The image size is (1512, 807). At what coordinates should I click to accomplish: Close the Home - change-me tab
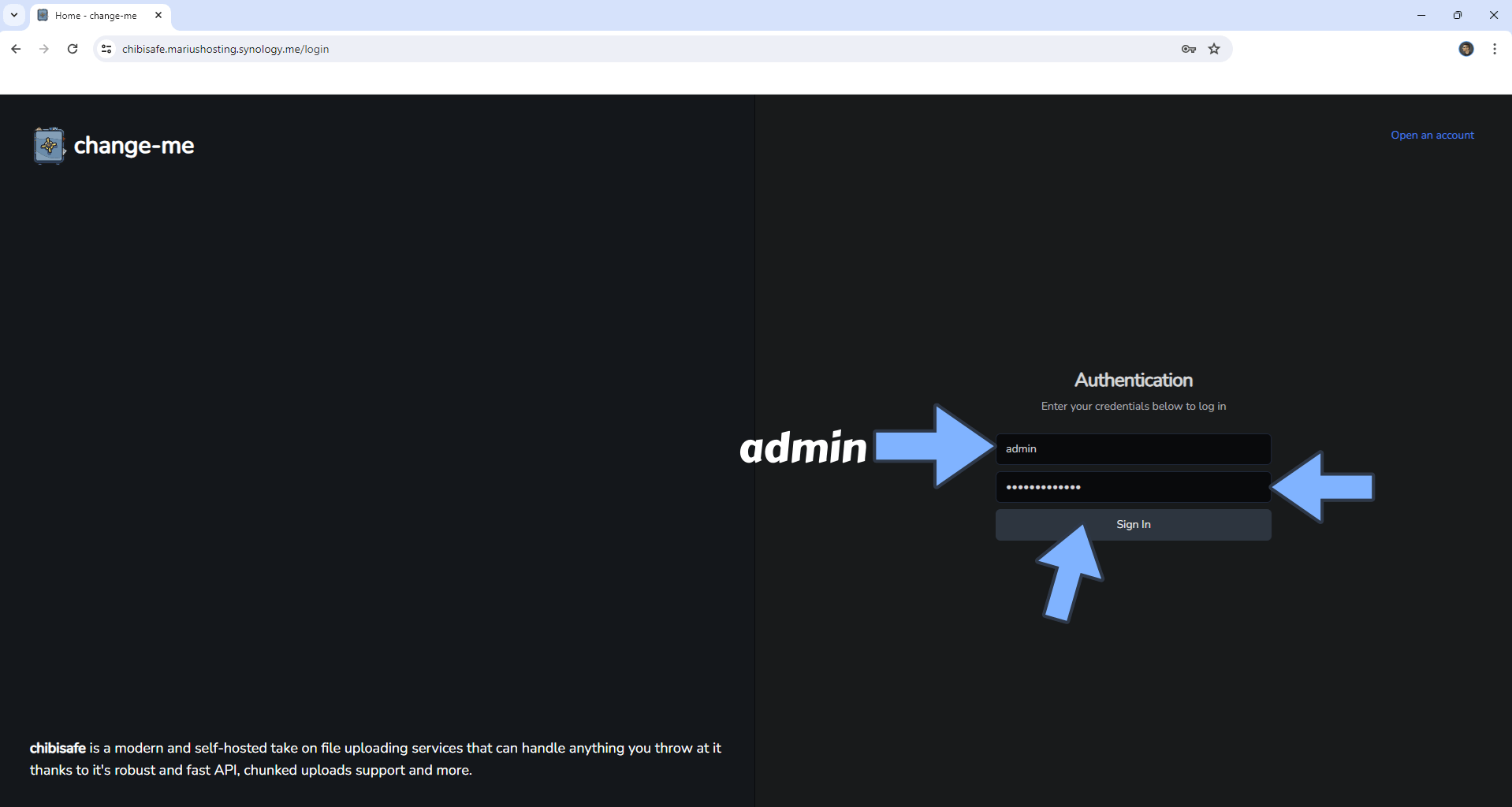coord(158,15)
